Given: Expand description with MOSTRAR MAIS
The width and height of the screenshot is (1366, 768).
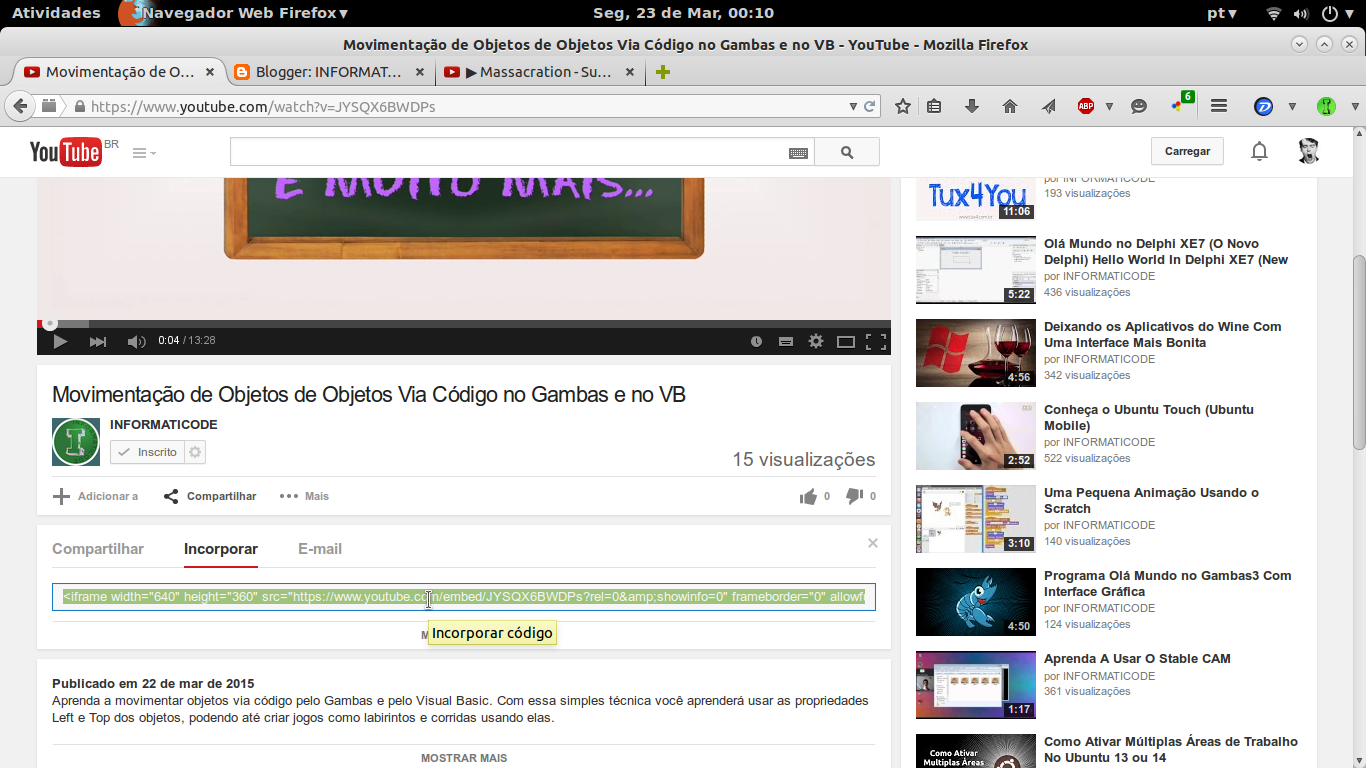Looking at the screenshot, I should [464, 758].
